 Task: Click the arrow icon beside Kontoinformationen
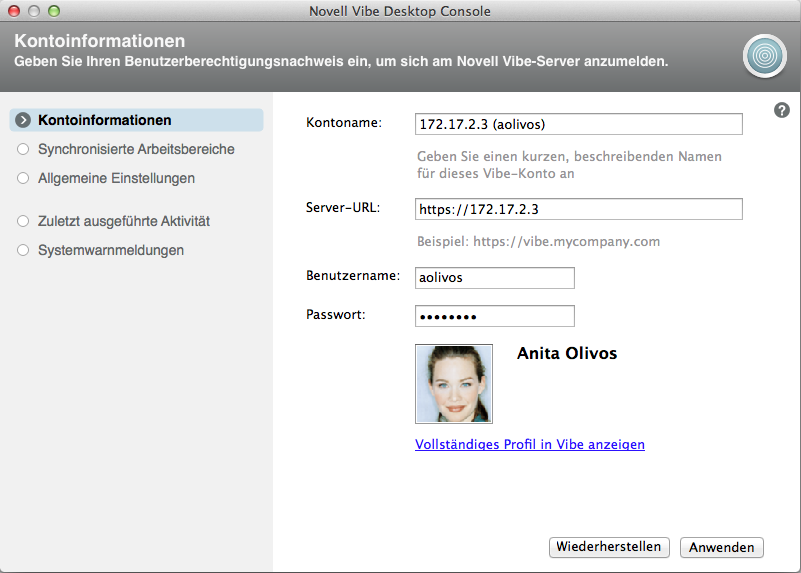[24, 121]
